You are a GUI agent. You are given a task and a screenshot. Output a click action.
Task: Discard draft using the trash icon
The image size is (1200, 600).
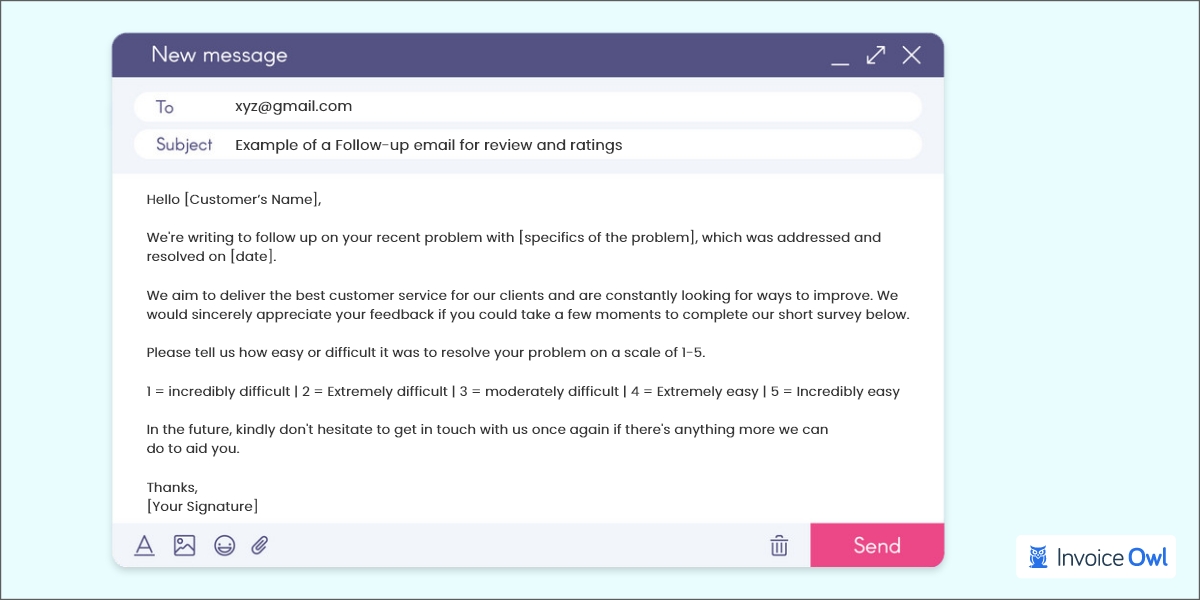(779, 545)
